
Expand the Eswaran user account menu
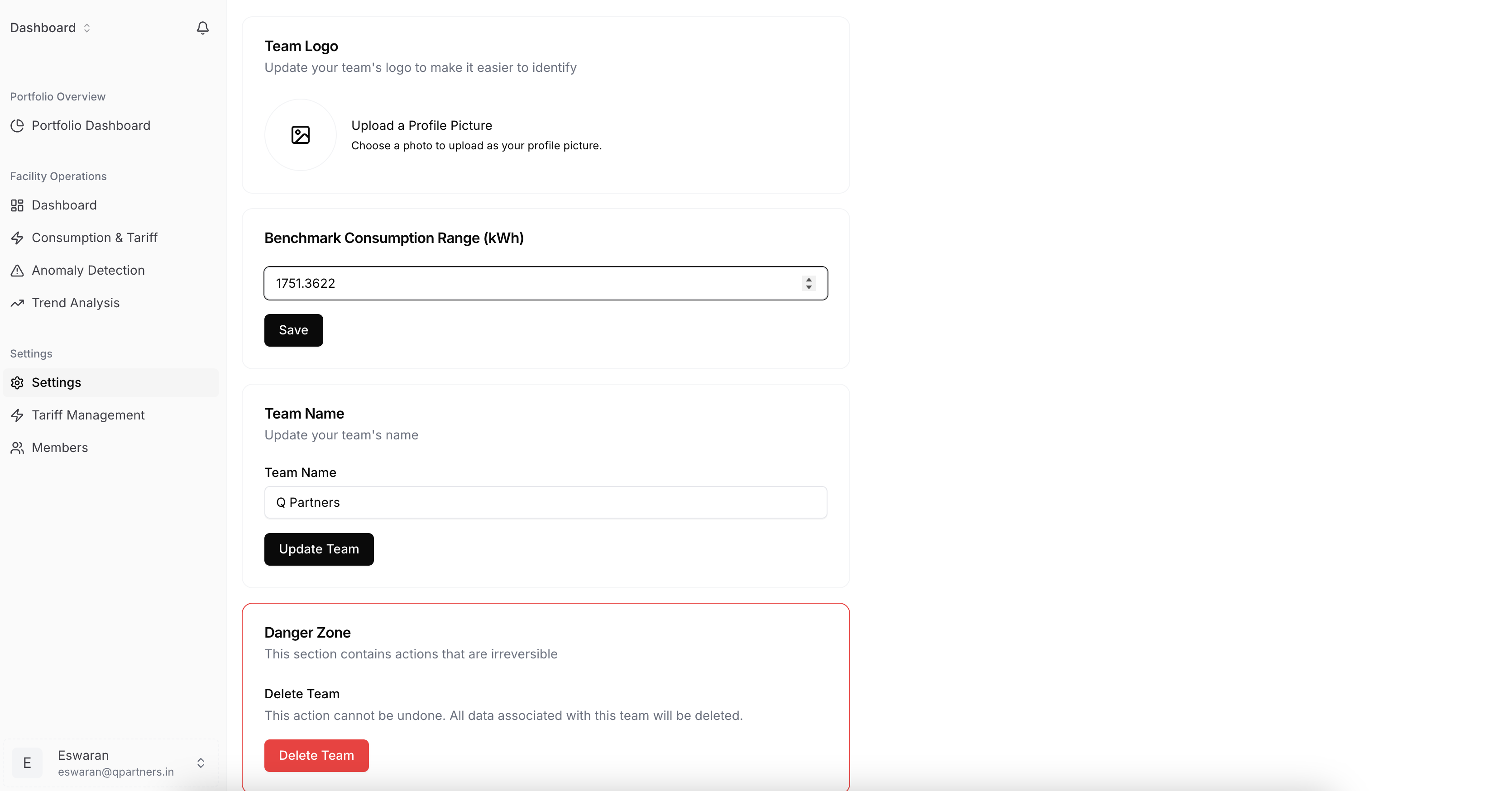200,763
